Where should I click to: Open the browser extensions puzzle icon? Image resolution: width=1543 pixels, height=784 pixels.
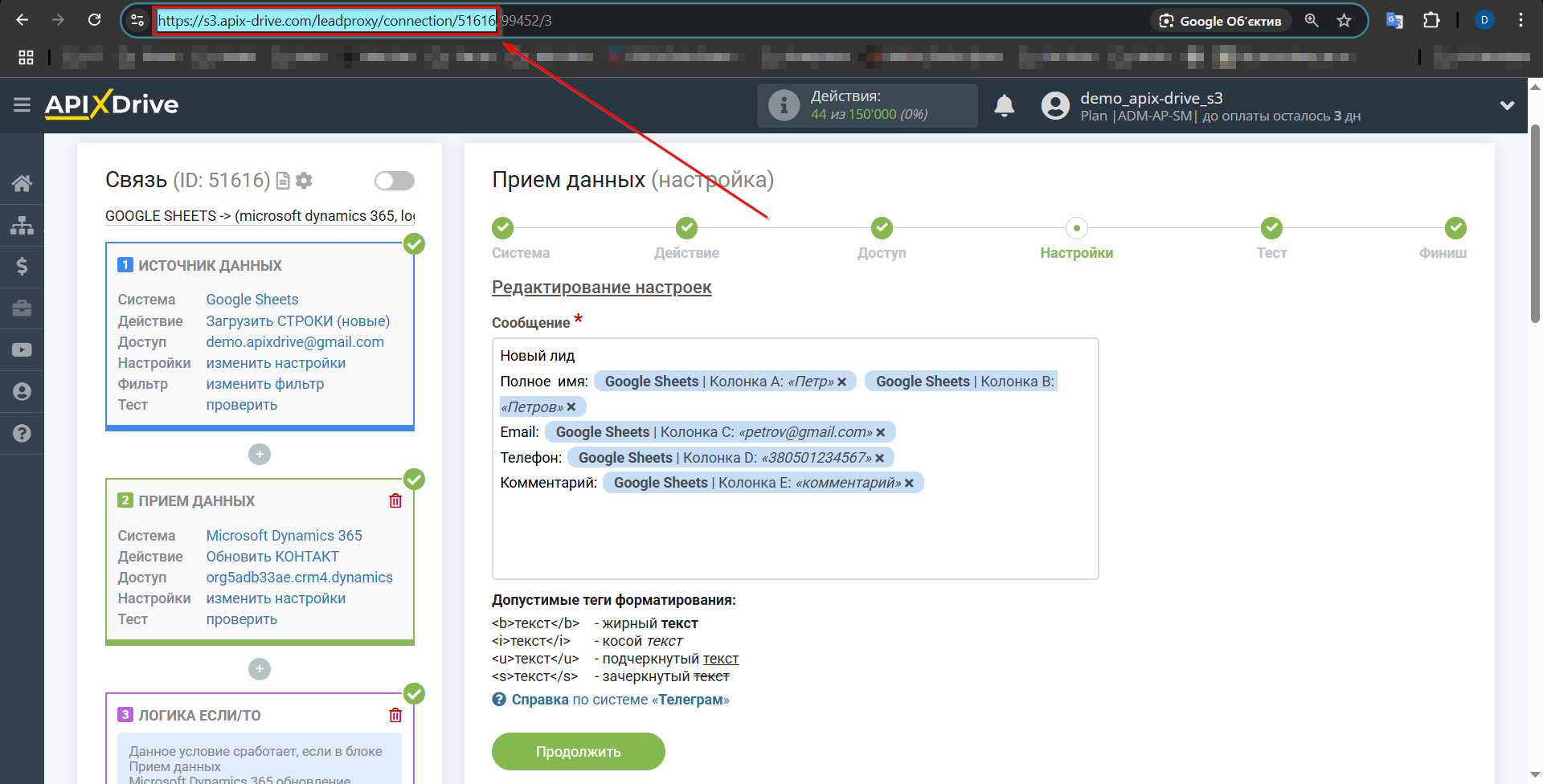[x=1431, y=20]
